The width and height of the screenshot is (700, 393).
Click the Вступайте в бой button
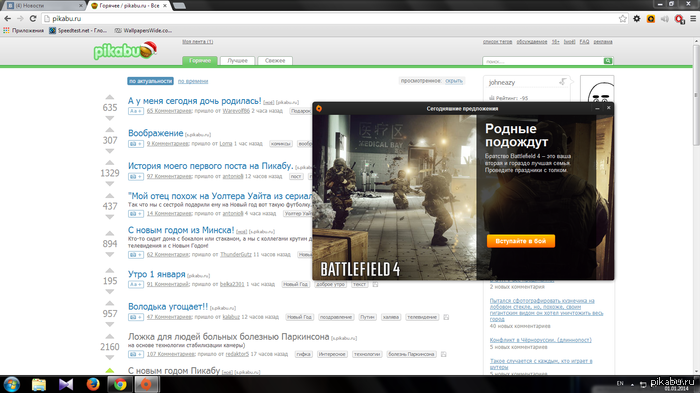521,241
